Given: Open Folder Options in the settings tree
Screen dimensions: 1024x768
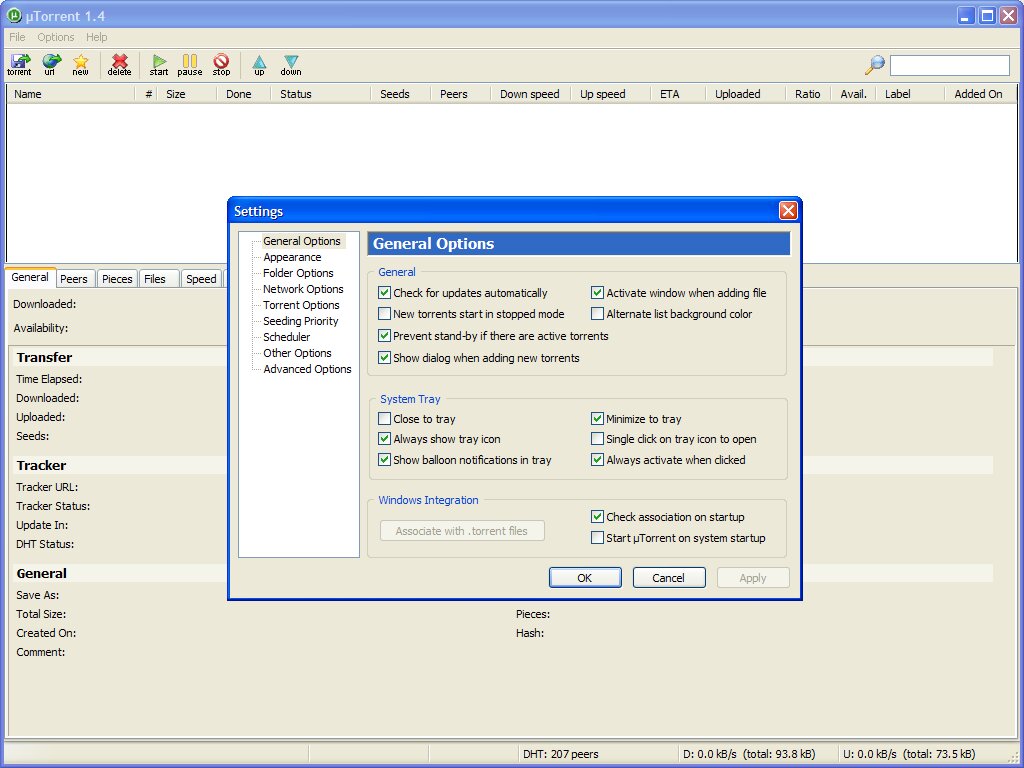Looking at the screenshot, I should point(298,273).
